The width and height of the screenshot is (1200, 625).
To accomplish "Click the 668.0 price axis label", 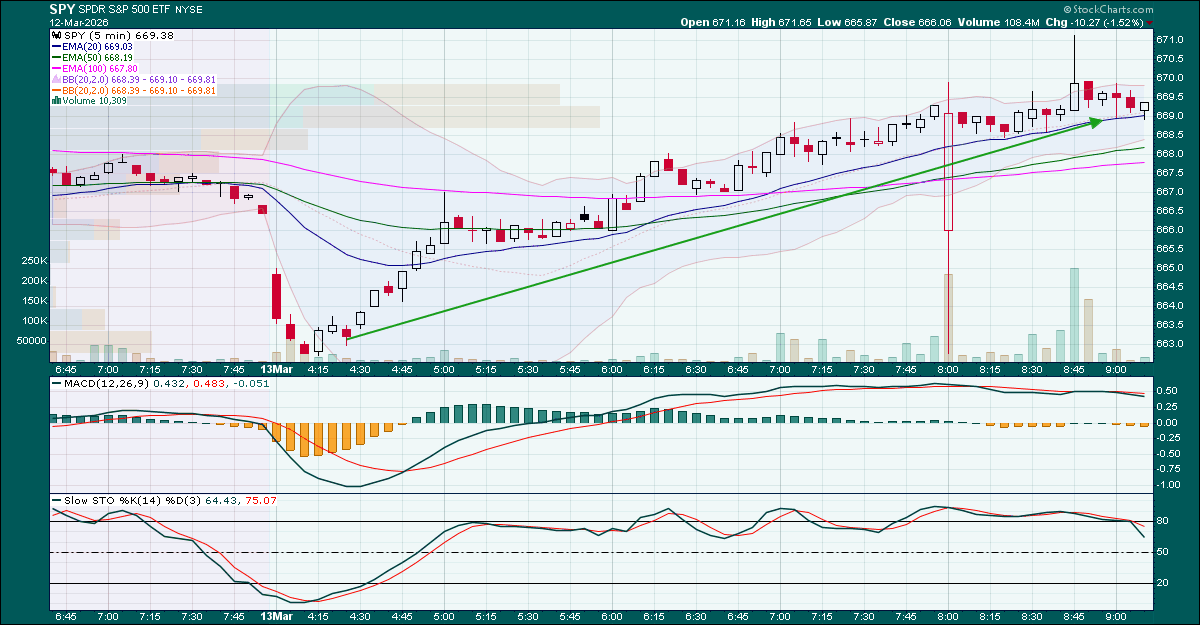I will [1171, 154].
